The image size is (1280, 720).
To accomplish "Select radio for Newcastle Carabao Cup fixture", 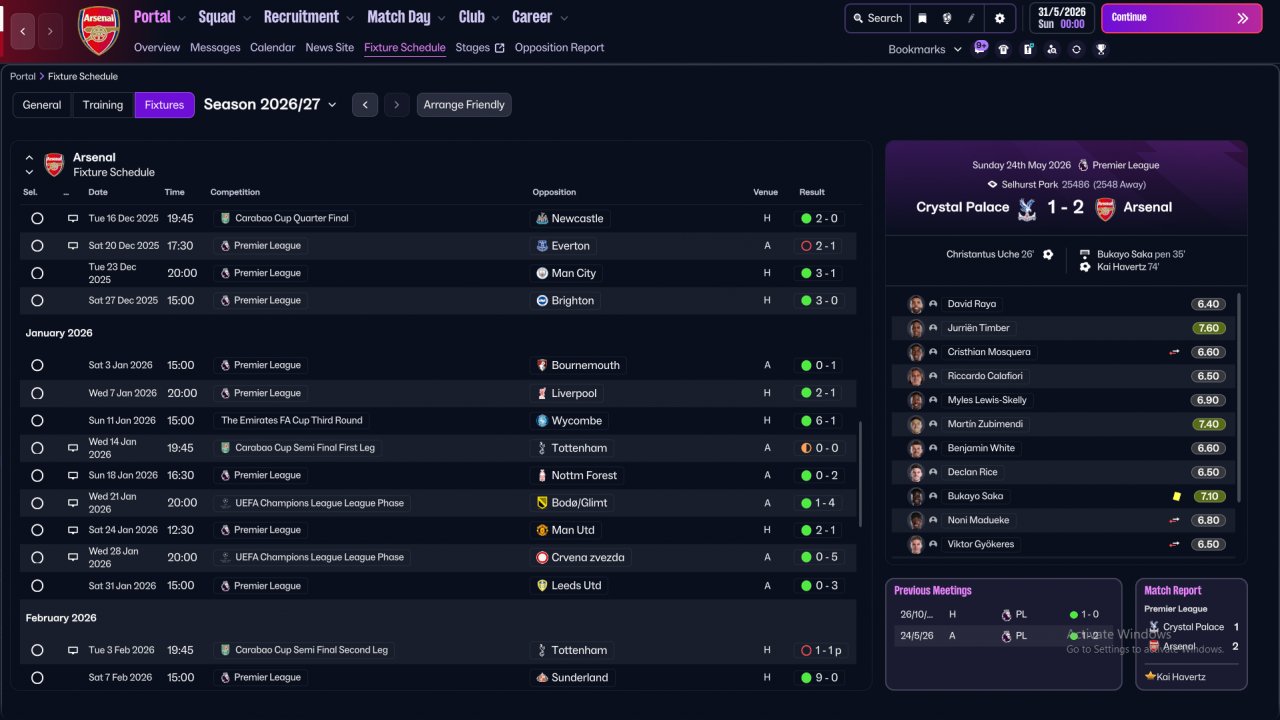I will [37, 218].
